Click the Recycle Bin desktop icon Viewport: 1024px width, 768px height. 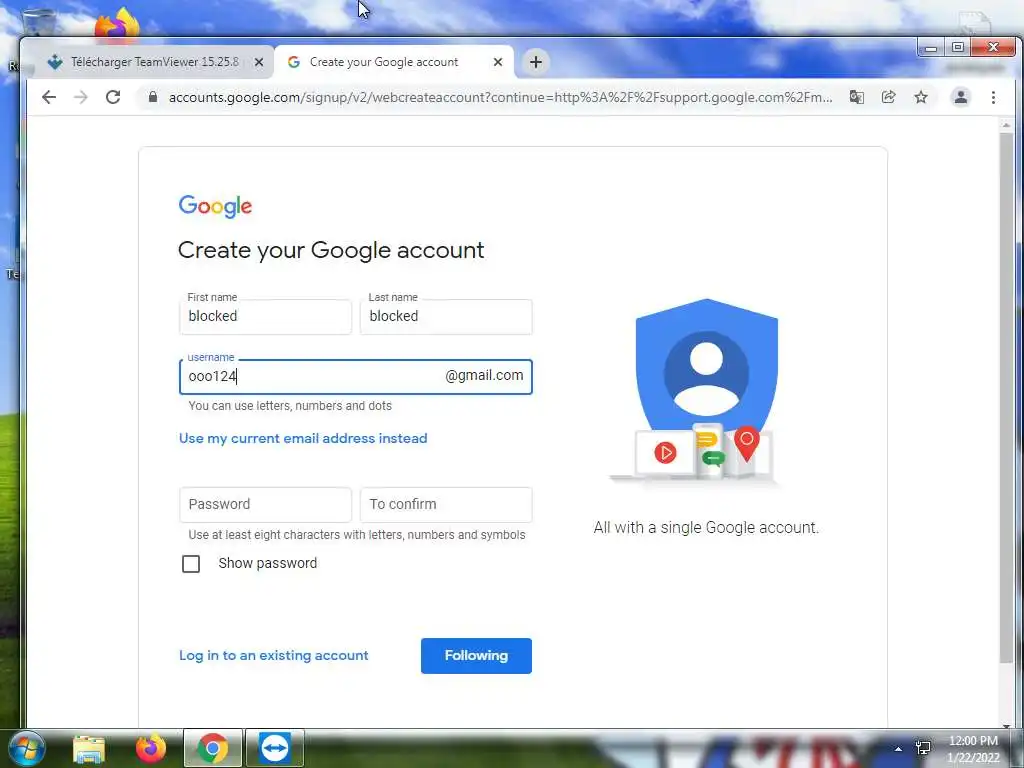click(x=38, y=21)
